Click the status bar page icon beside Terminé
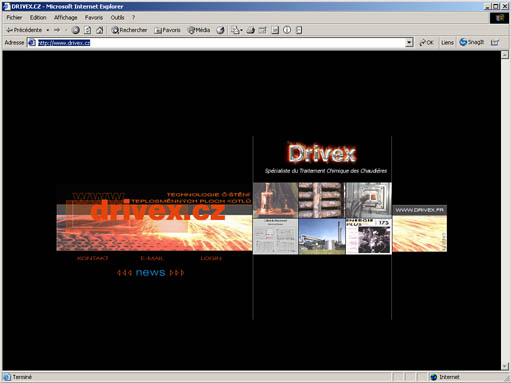The image size is (511, 383). (x=7, y=377)
